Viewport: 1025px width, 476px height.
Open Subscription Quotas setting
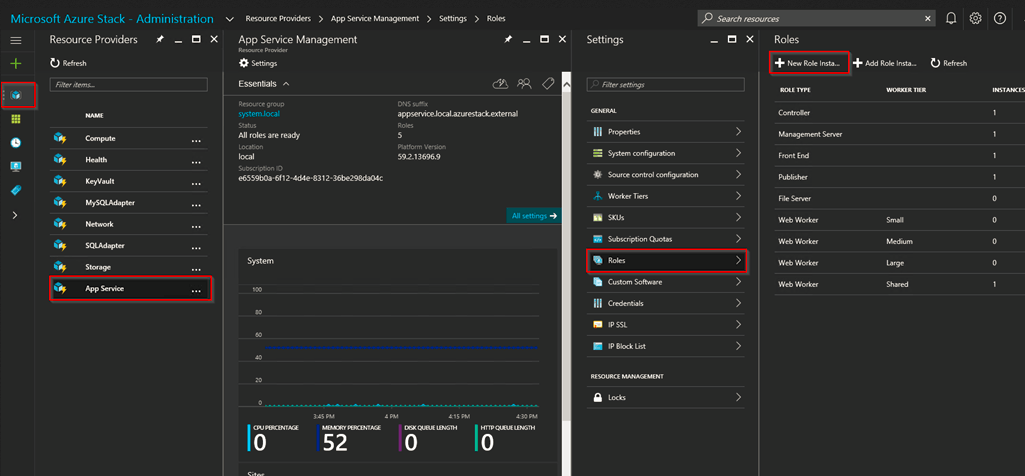click(665, 239)
